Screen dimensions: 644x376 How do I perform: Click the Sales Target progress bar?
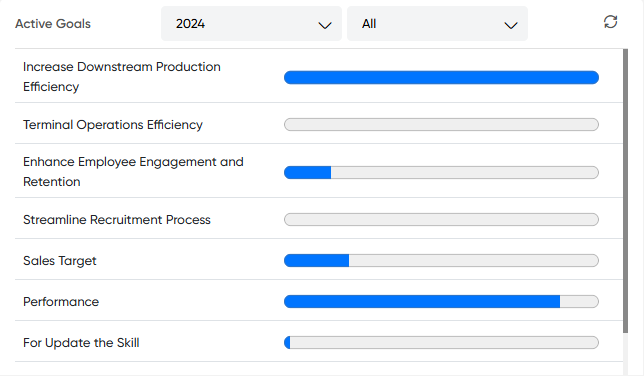pos(441,261)
